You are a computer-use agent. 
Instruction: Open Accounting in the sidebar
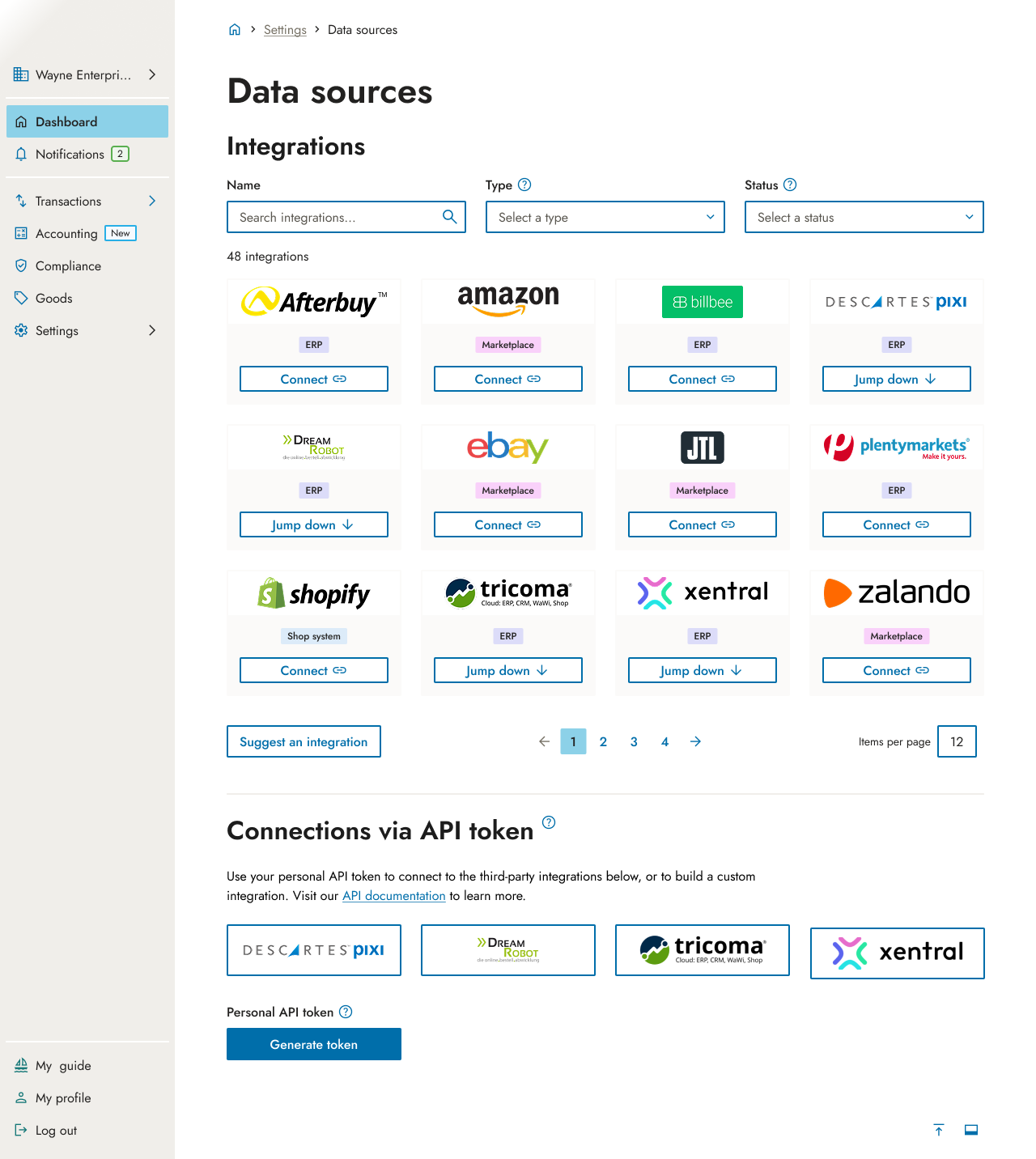(x=87, y=233)
